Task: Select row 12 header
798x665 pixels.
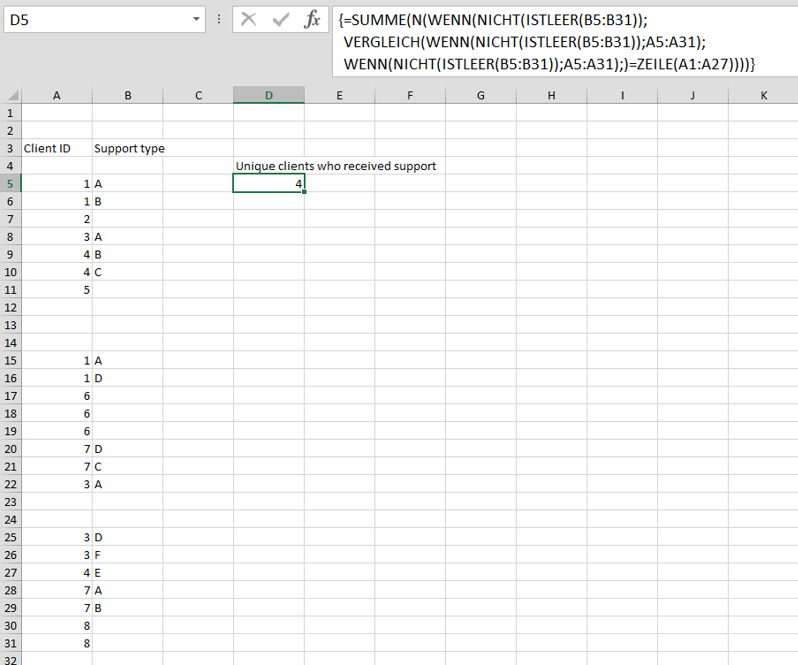Action: [x=10, y=307]
